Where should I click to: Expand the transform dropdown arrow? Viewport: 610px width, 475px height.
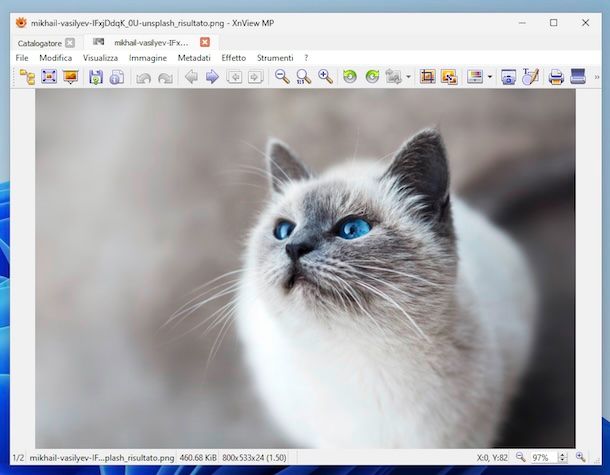coord(408,77)
